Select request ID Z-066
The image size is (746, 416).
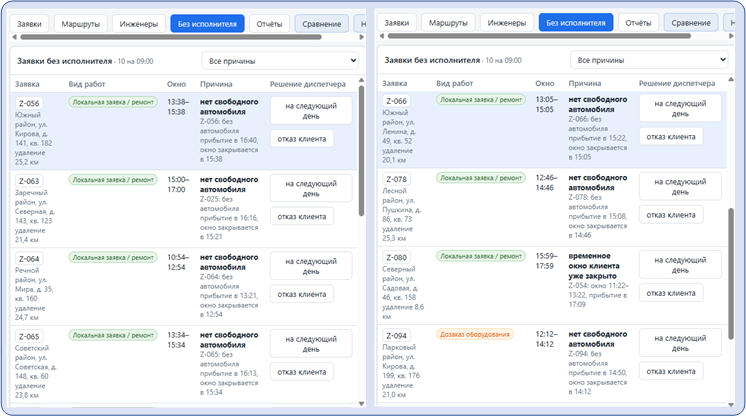[x=396, y=101]
